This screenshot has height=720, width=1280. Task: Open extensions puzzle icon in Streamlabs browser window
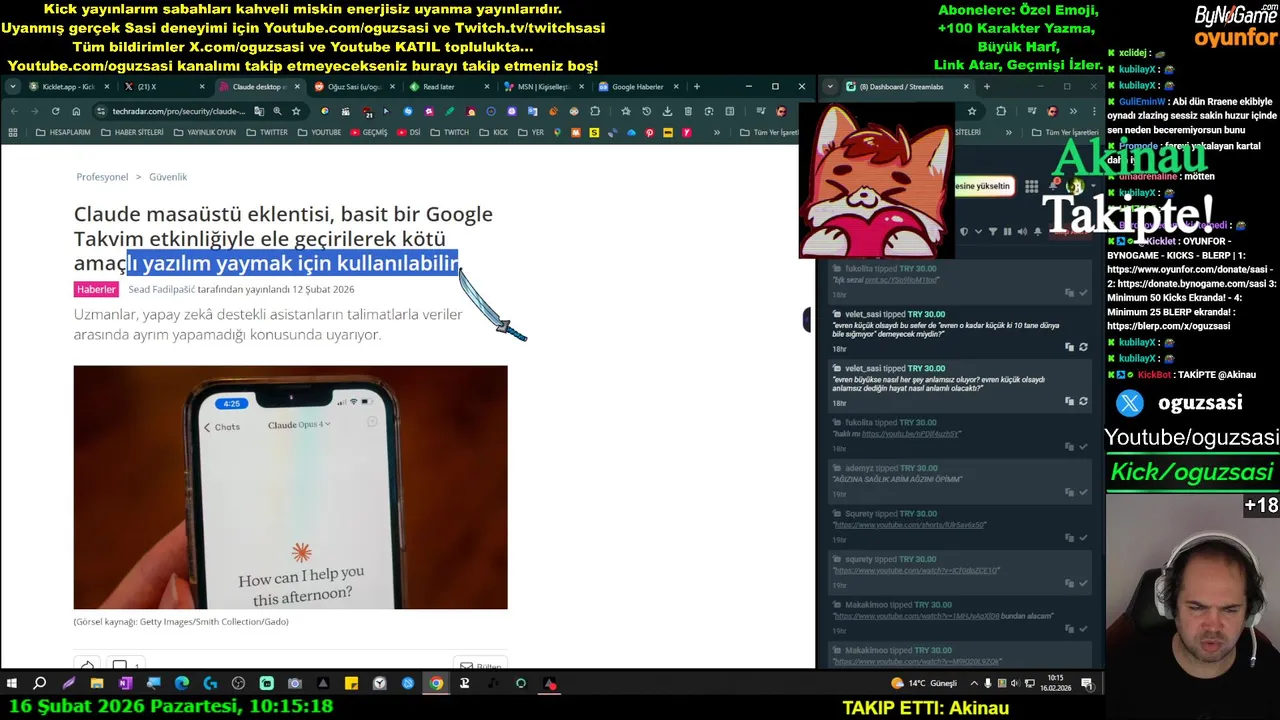click(x=1001, y=111)
